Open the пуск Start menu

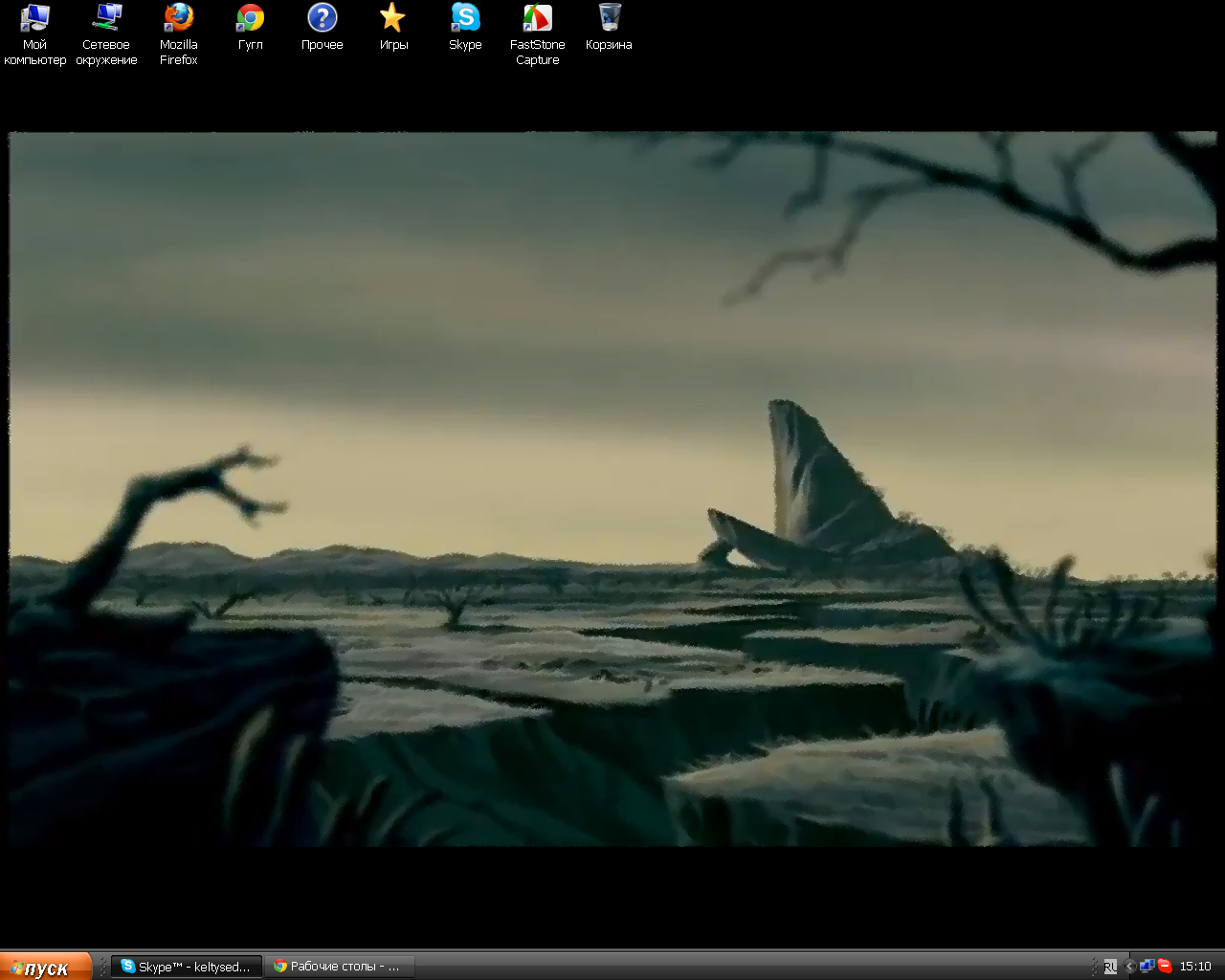click(45, 967)
